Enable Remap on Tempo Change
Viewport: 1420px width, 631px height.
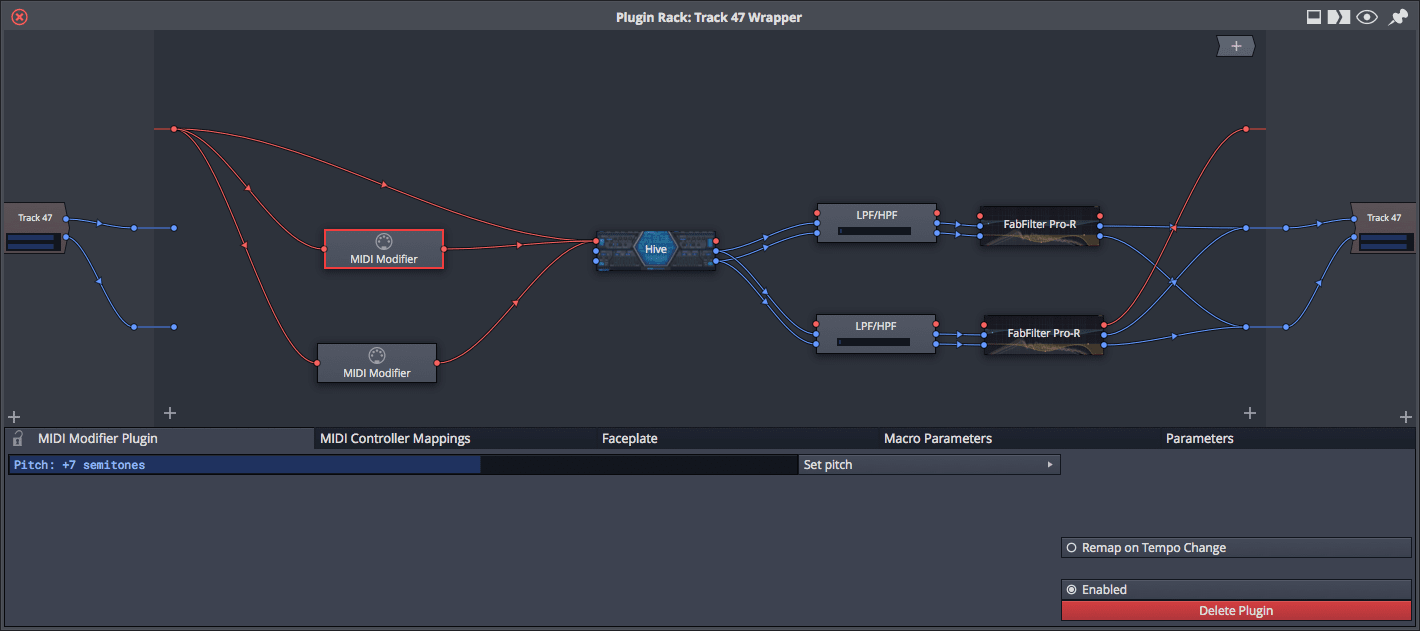pos(1072,548)
